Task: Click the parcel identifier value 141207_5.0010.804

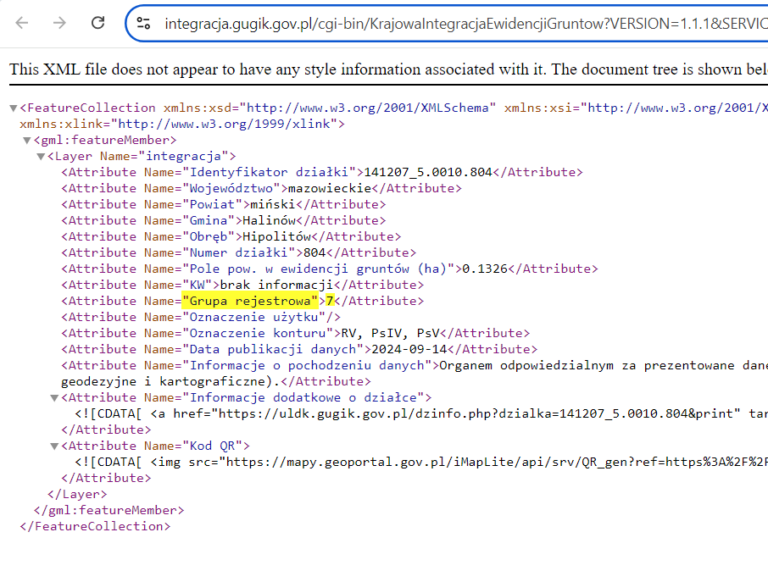Action: [428, 172]
